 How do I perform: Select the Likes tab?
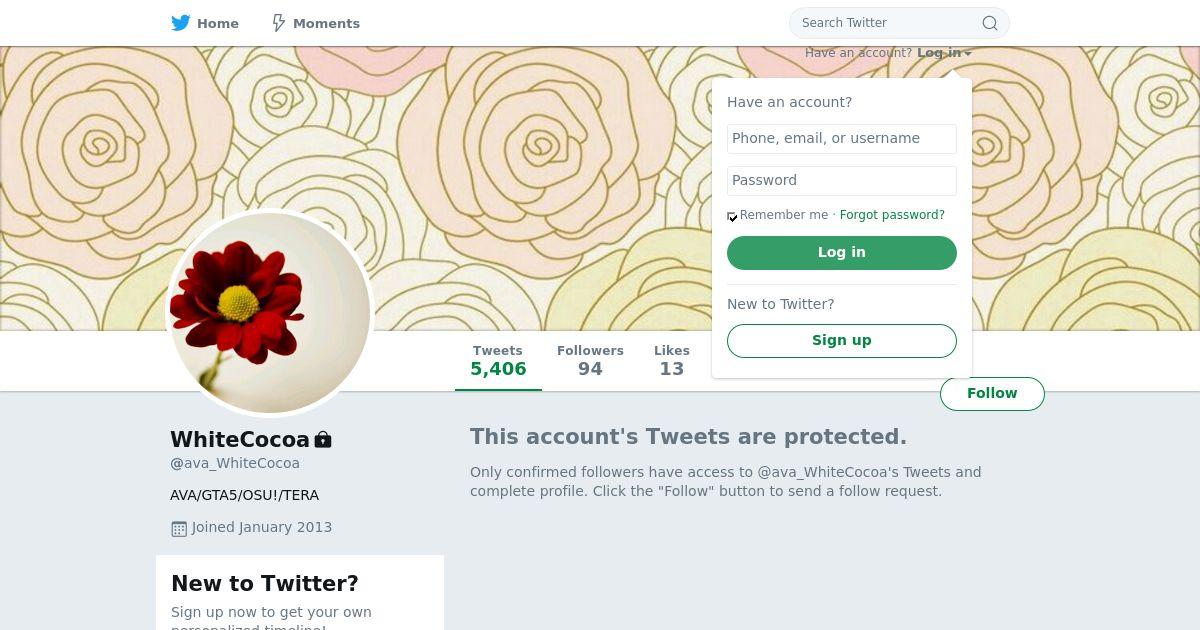(x=672, y=361)
